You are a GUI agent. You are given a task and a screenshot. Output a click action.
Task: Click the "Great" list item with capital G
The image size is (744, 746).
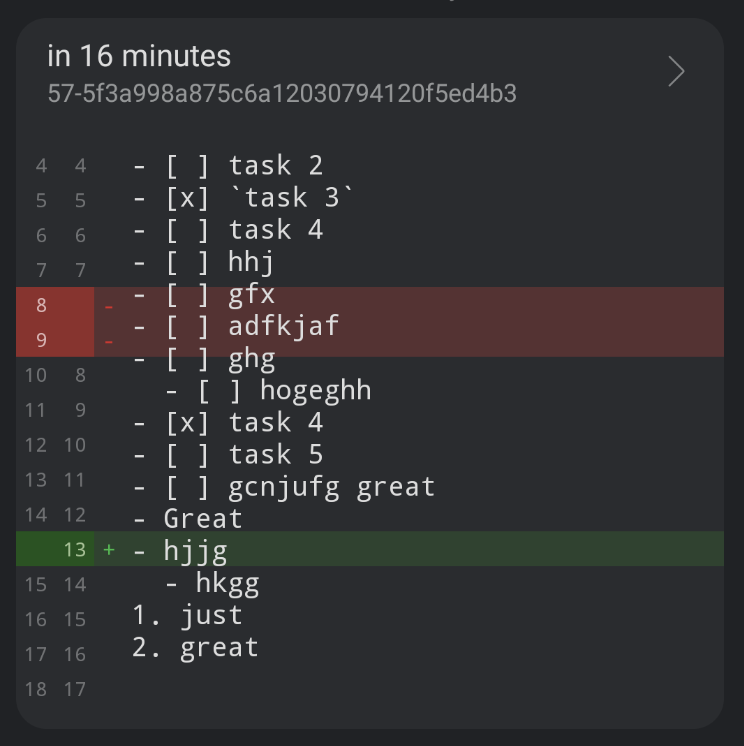click(x=203, y=518)
